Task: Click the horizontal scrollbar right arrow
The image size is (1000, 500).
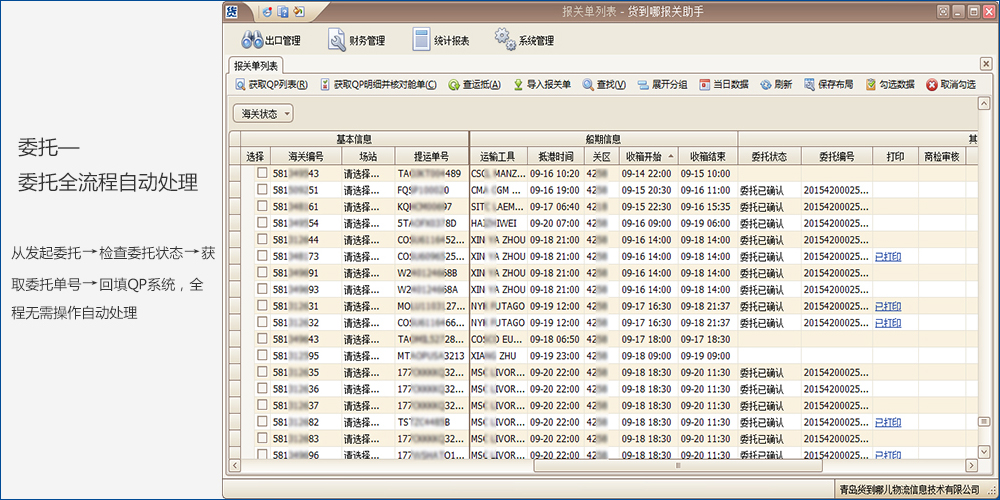Action: tap(971, 466)
